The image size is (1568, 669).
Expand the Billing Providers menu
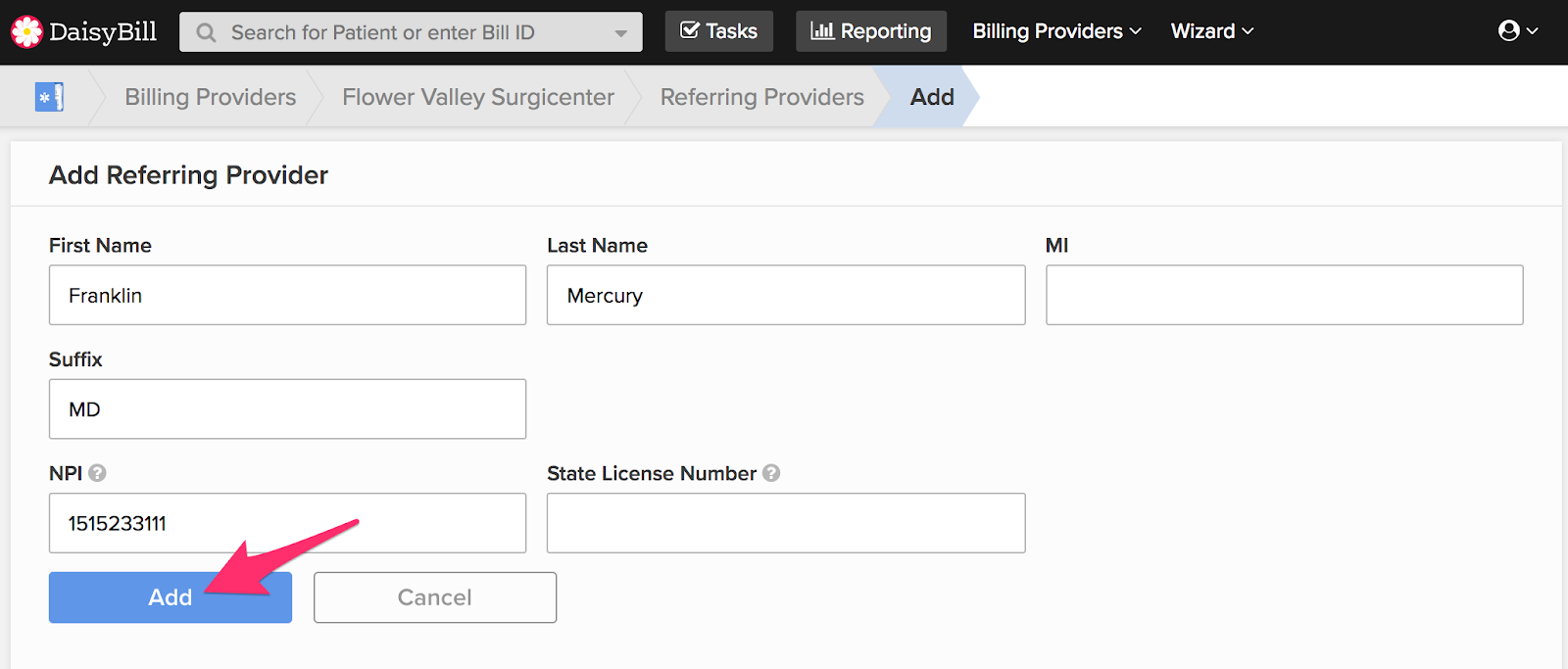1056,31
